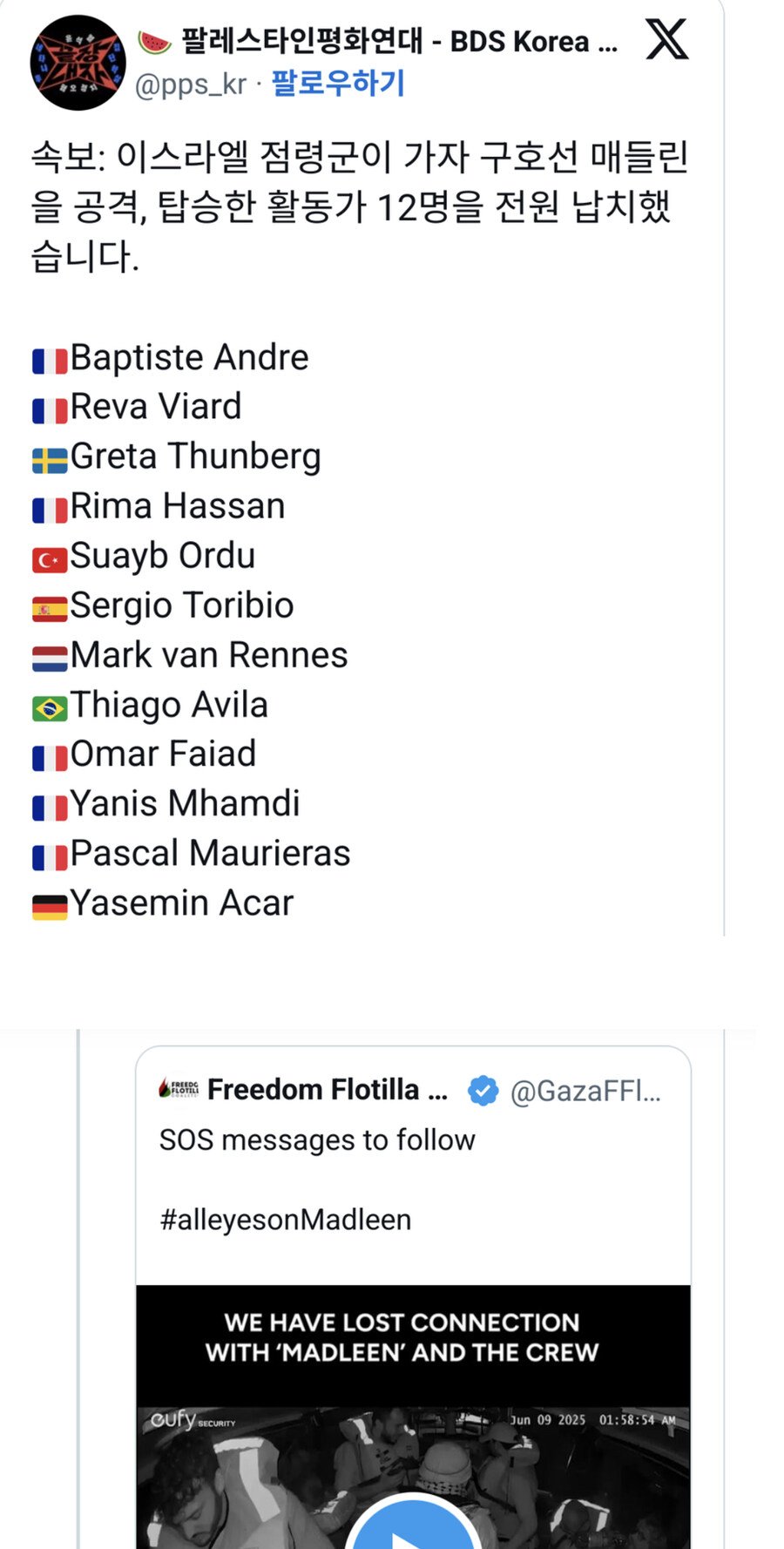Viewport: 784px width, 1549px height.
Task: Click the Spanish flag beside Sergio Toribio
Action: point(50,608)
